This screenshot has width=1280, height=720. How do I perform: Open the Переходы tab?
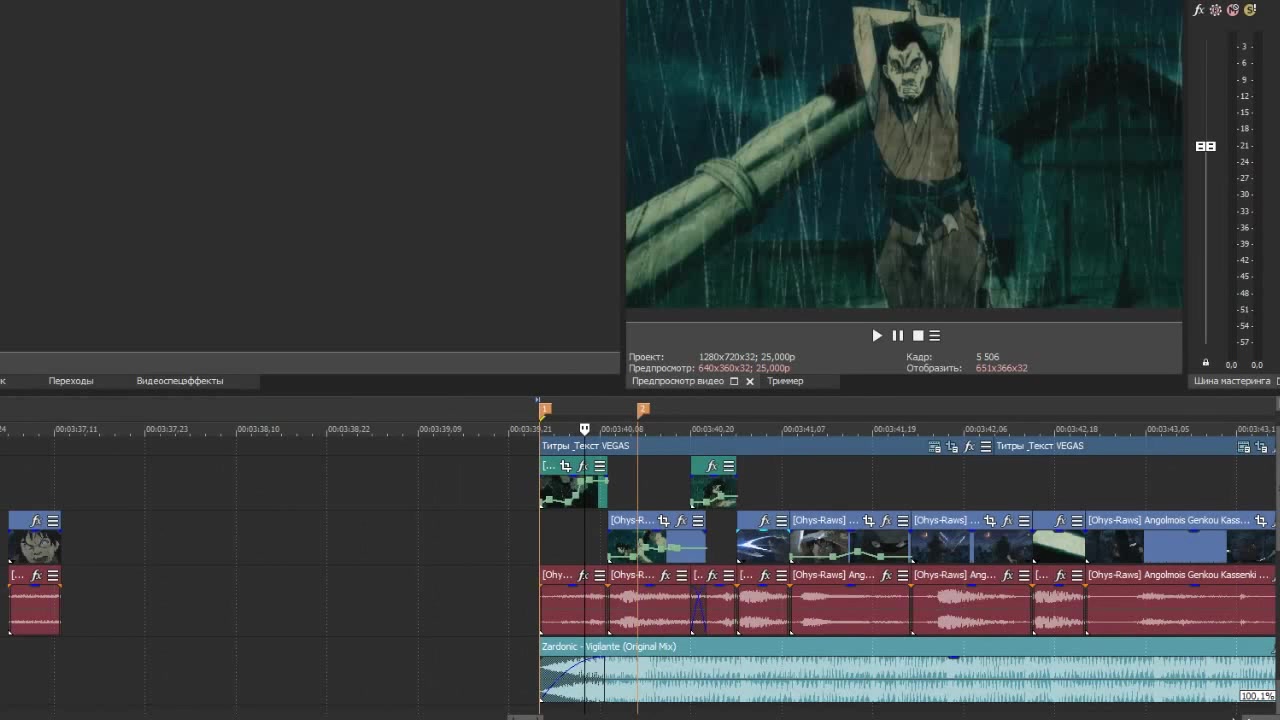(x=71, y=381)
